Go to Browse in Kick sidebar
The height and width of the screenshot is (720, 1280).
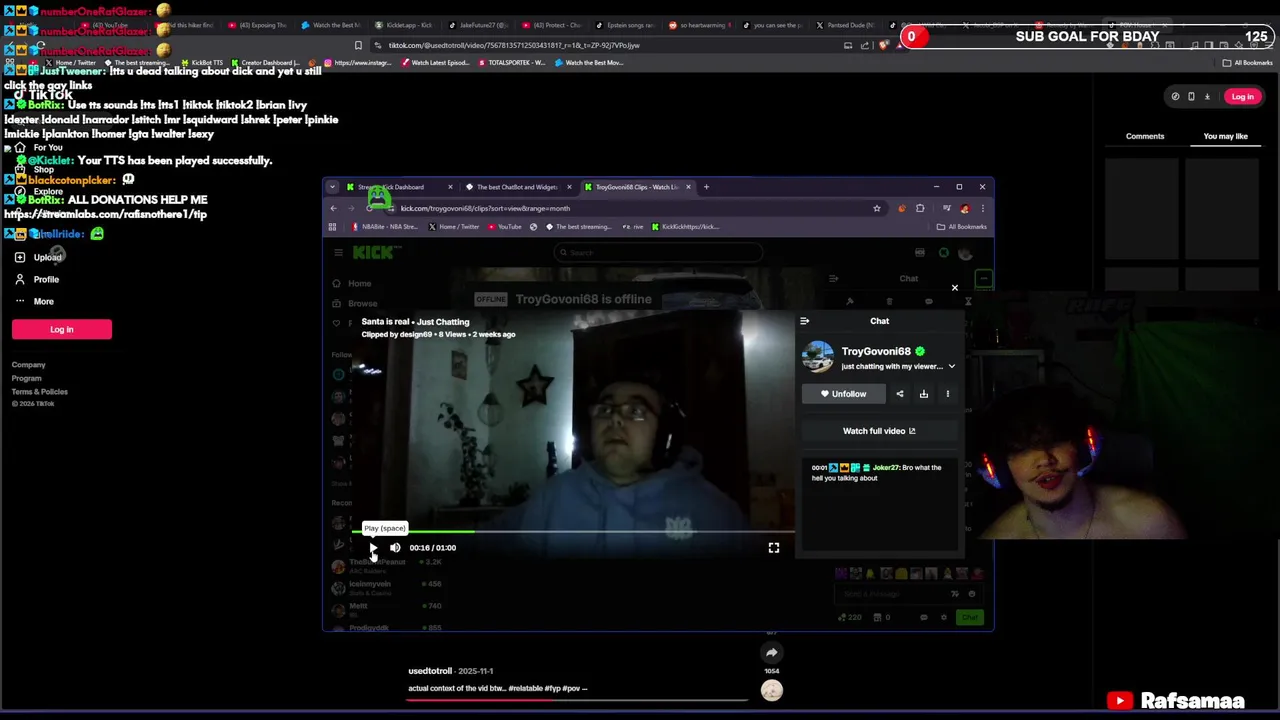pyautogui.click(x=355, y=304)
